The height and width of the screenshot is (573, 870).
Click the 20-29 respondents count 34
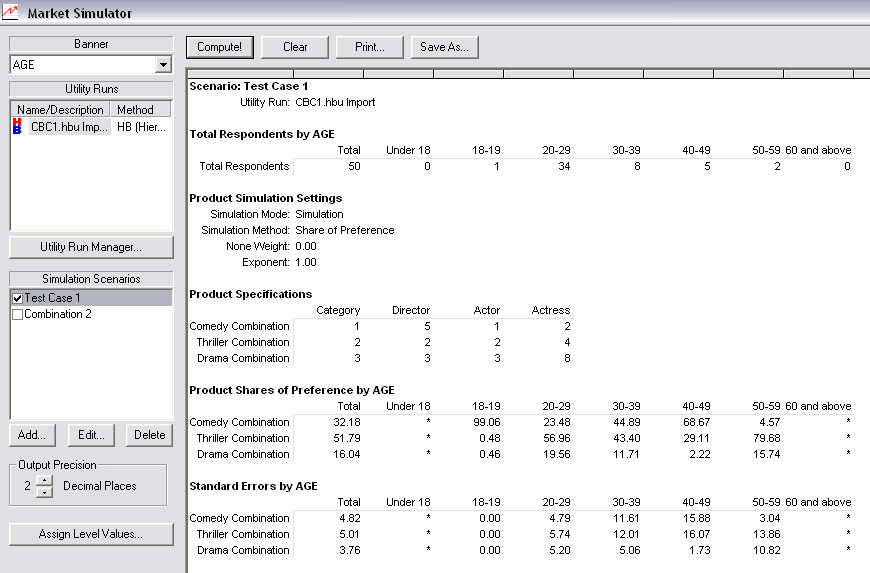point(564,166)
